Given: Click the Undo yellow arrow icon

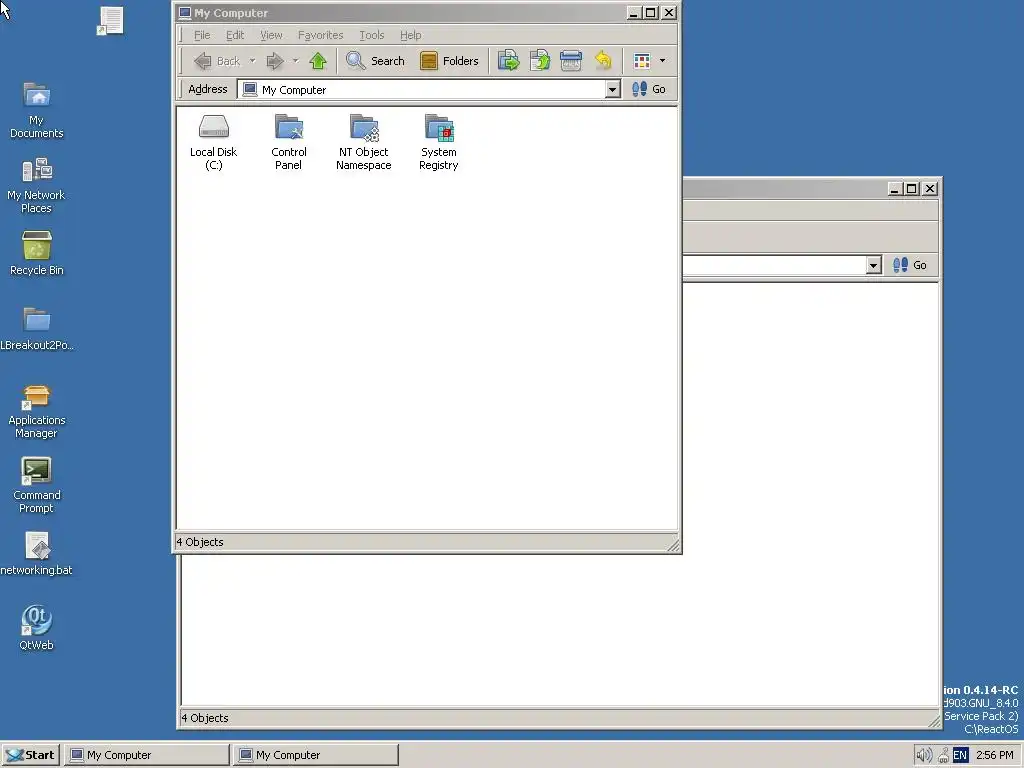Looking at the screenshot, I should (603, 61).
